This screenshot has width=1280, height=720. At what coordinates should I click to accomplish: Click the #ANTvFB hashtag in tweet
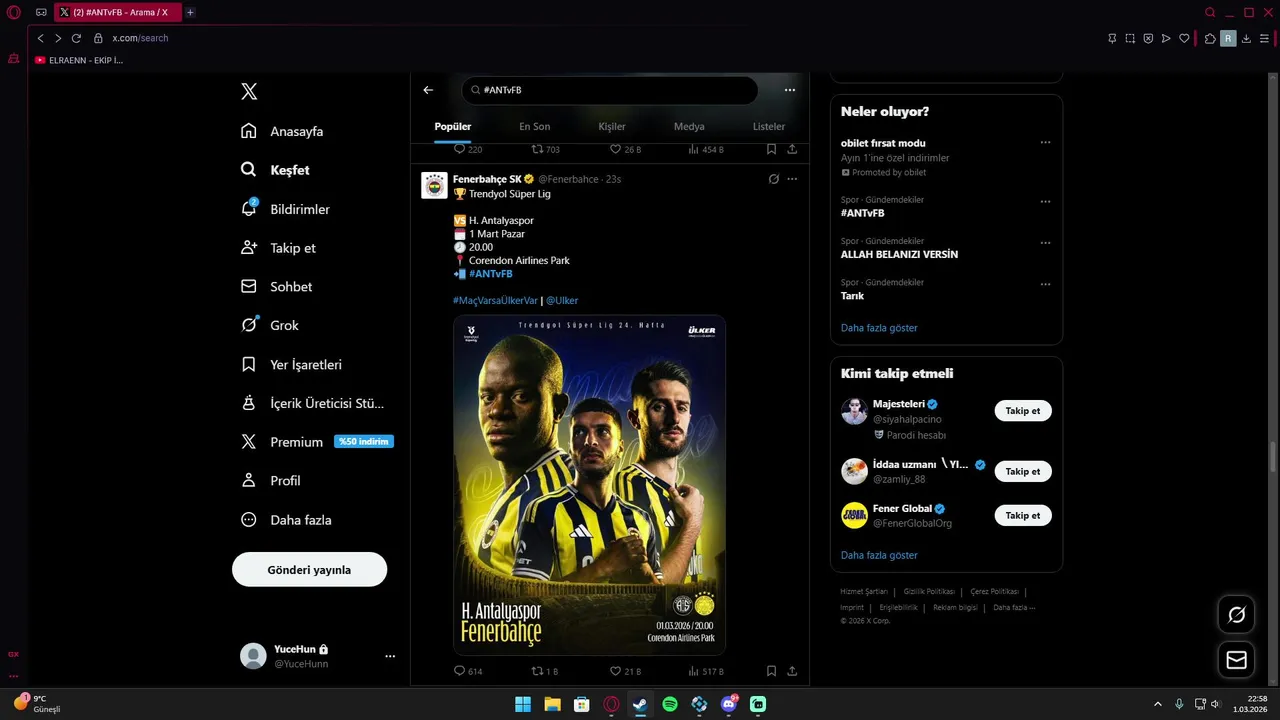pyautogui.click(x=490, y=274)
